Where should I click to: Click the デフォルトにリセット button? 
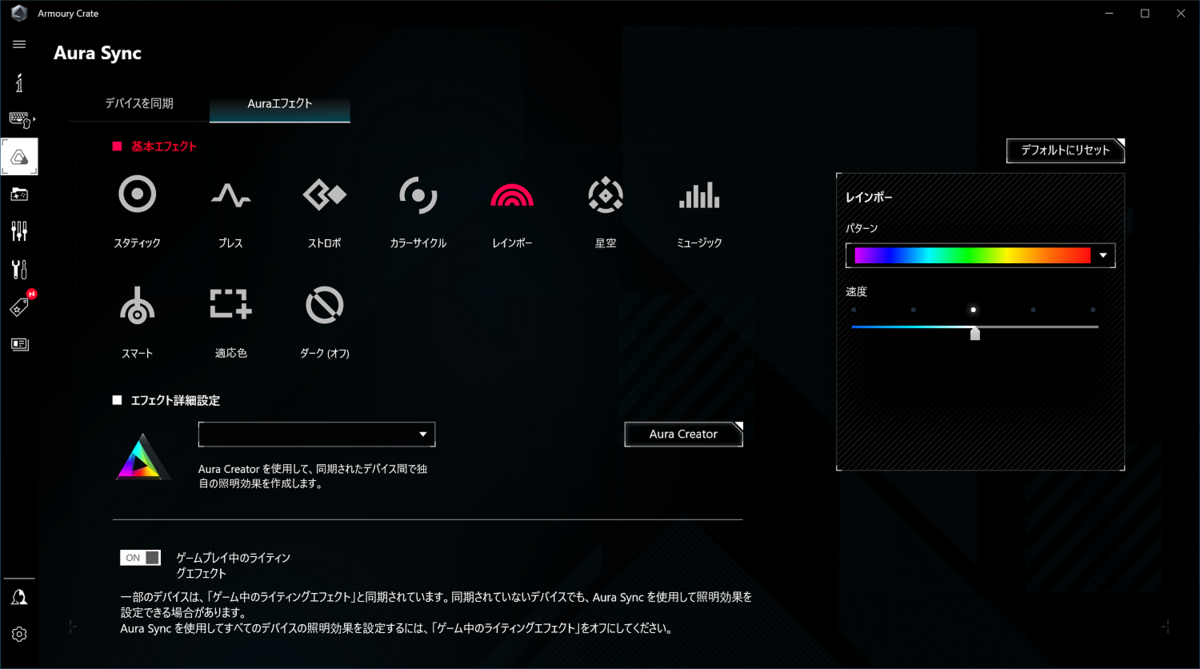pos(1065,150)
